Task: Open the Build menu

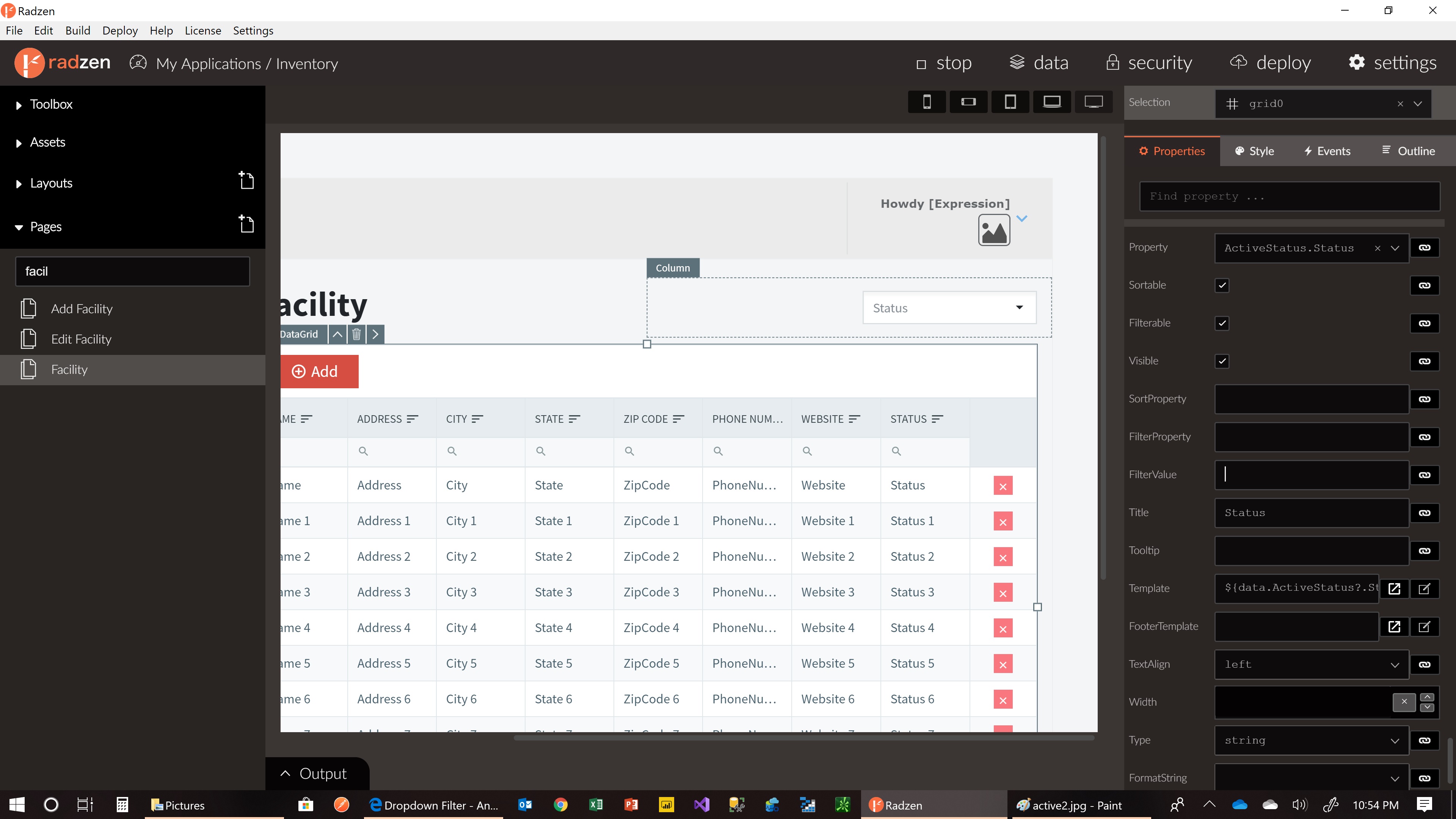Action: point(78,30)
